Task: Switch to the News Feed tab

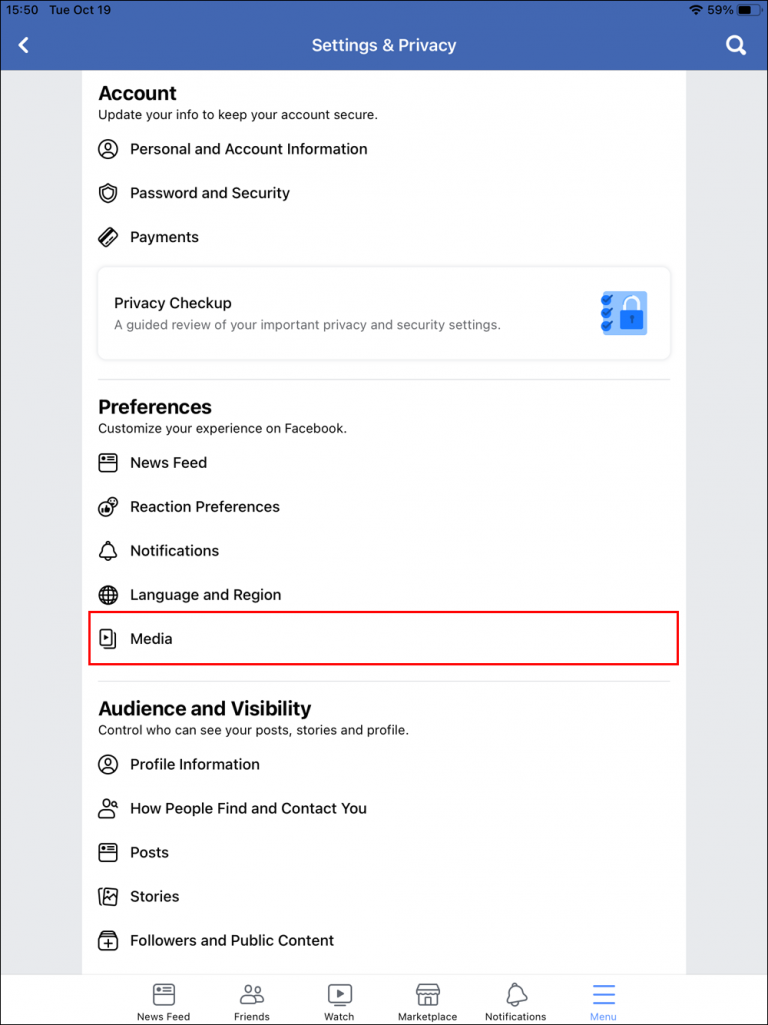Action: [x=163, y=994]
